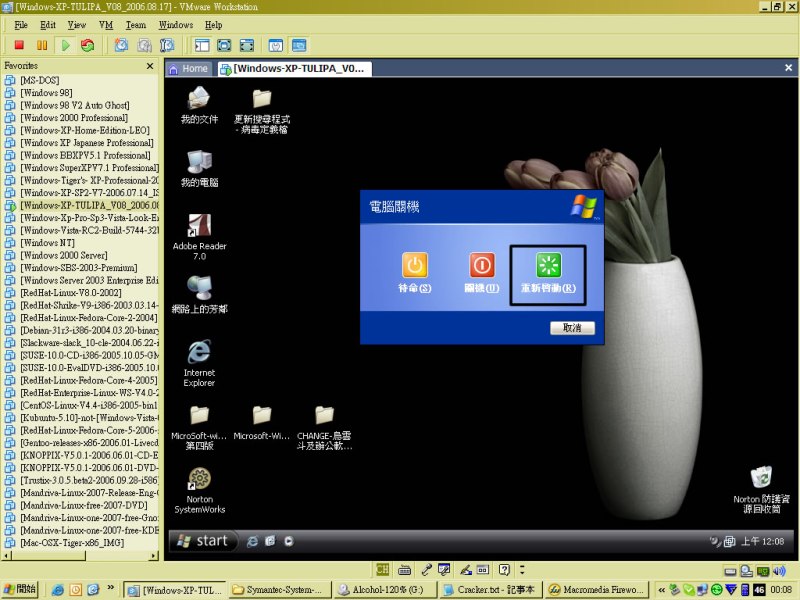Select [Mac-OSX-Tiger-x86_IMG] in Favorites
The width and height of the screenshot is (800, 600).
click(x=72, y=543)
